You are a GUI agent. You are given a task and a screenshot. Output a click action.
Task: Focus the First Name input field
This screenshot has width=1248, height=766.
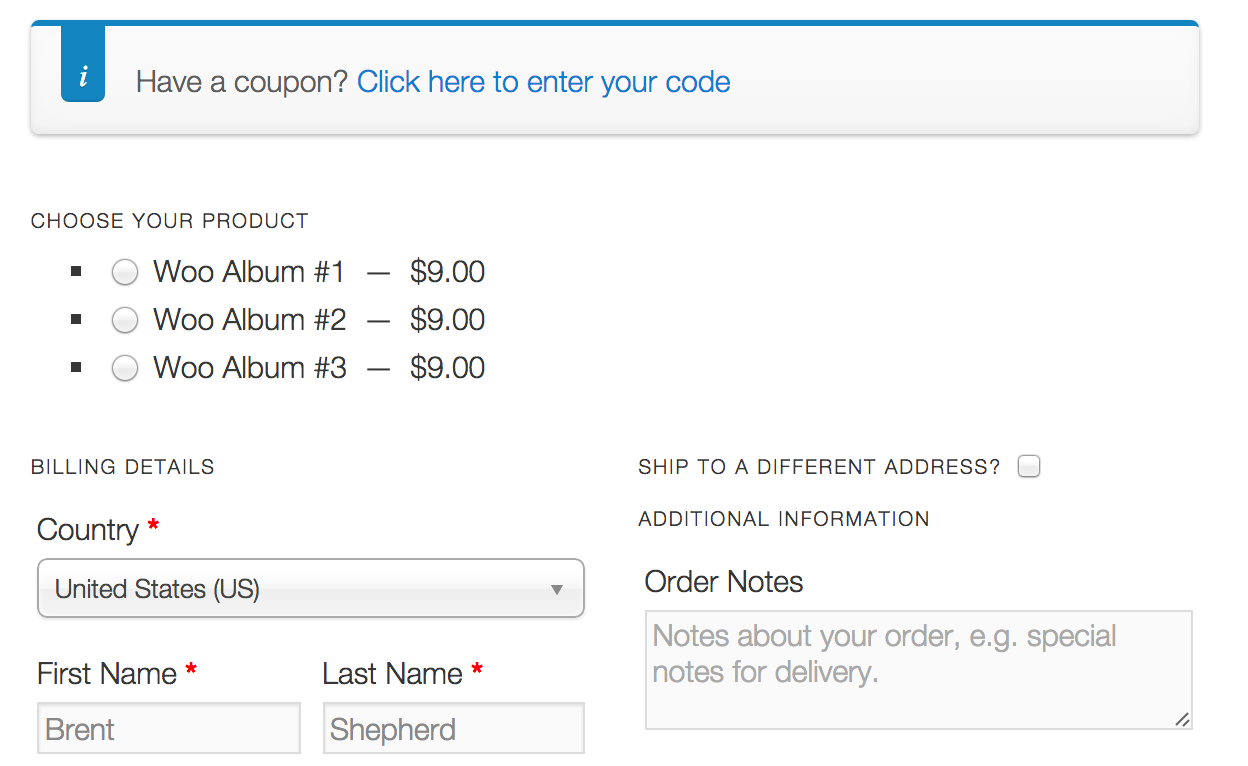169,729
